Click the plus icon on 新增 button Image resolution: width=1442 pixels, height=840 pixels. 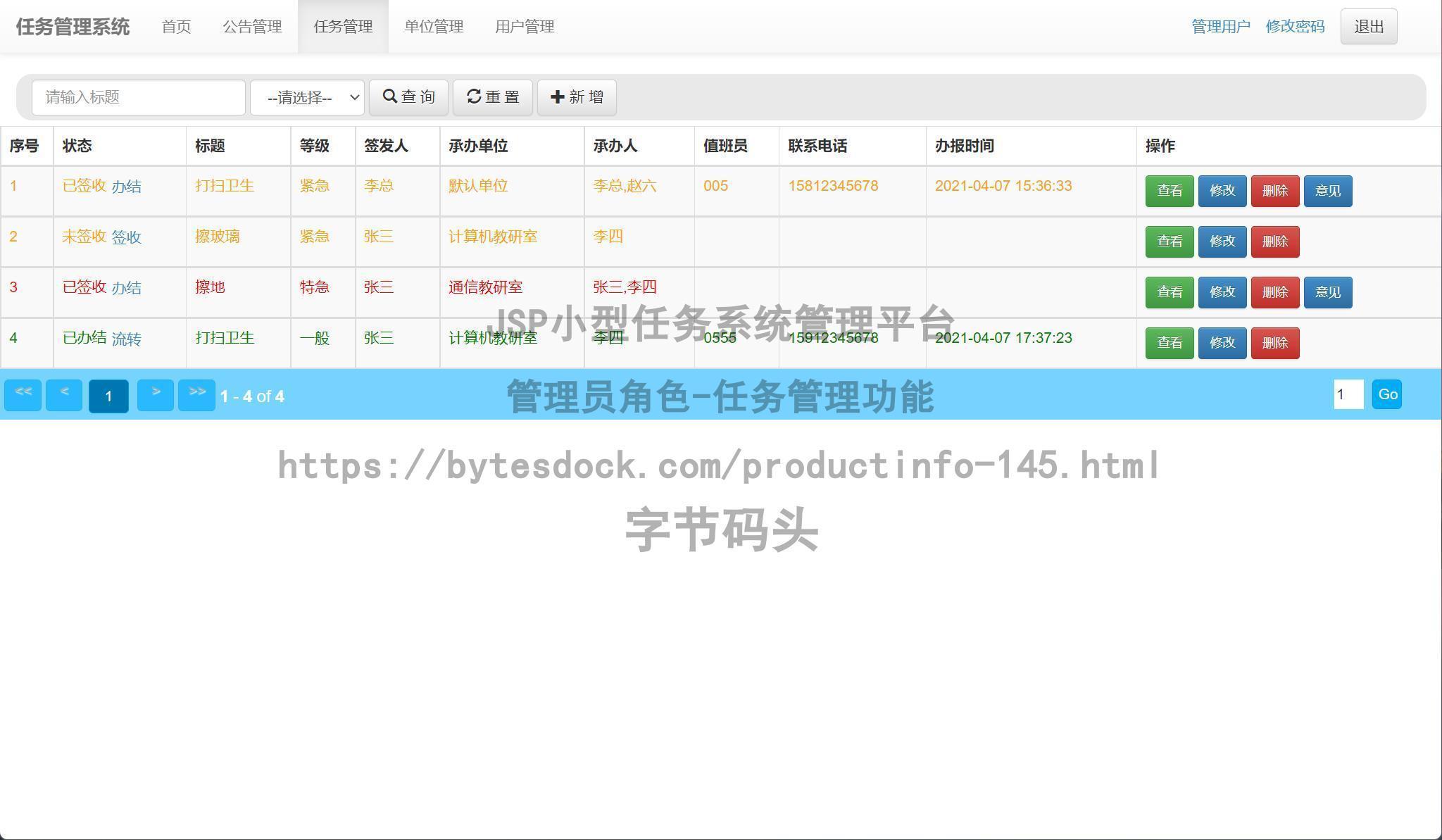(558, 96)
